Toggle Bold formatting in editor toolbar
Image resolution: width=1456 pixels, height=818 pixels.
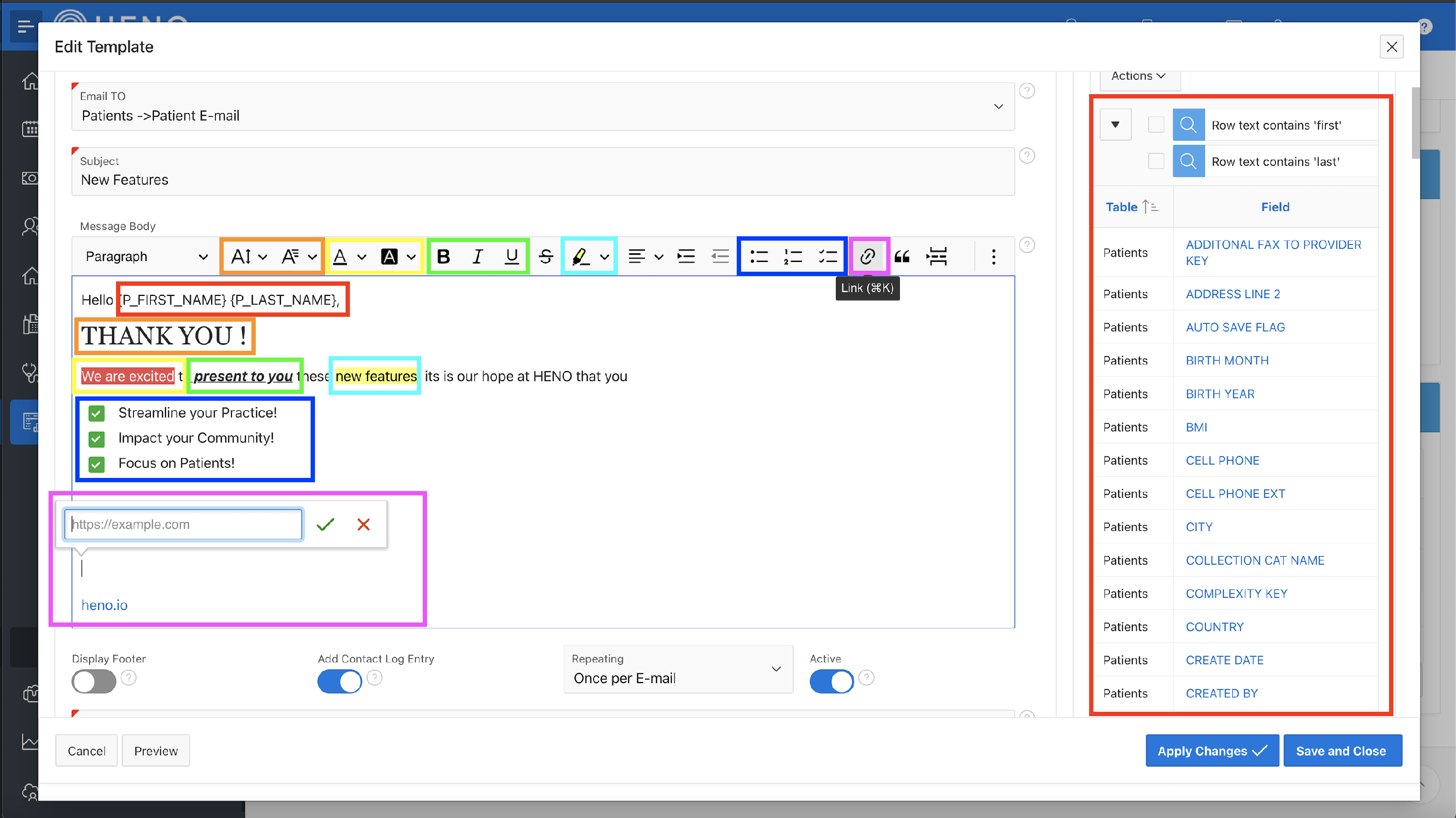(443, 257)
